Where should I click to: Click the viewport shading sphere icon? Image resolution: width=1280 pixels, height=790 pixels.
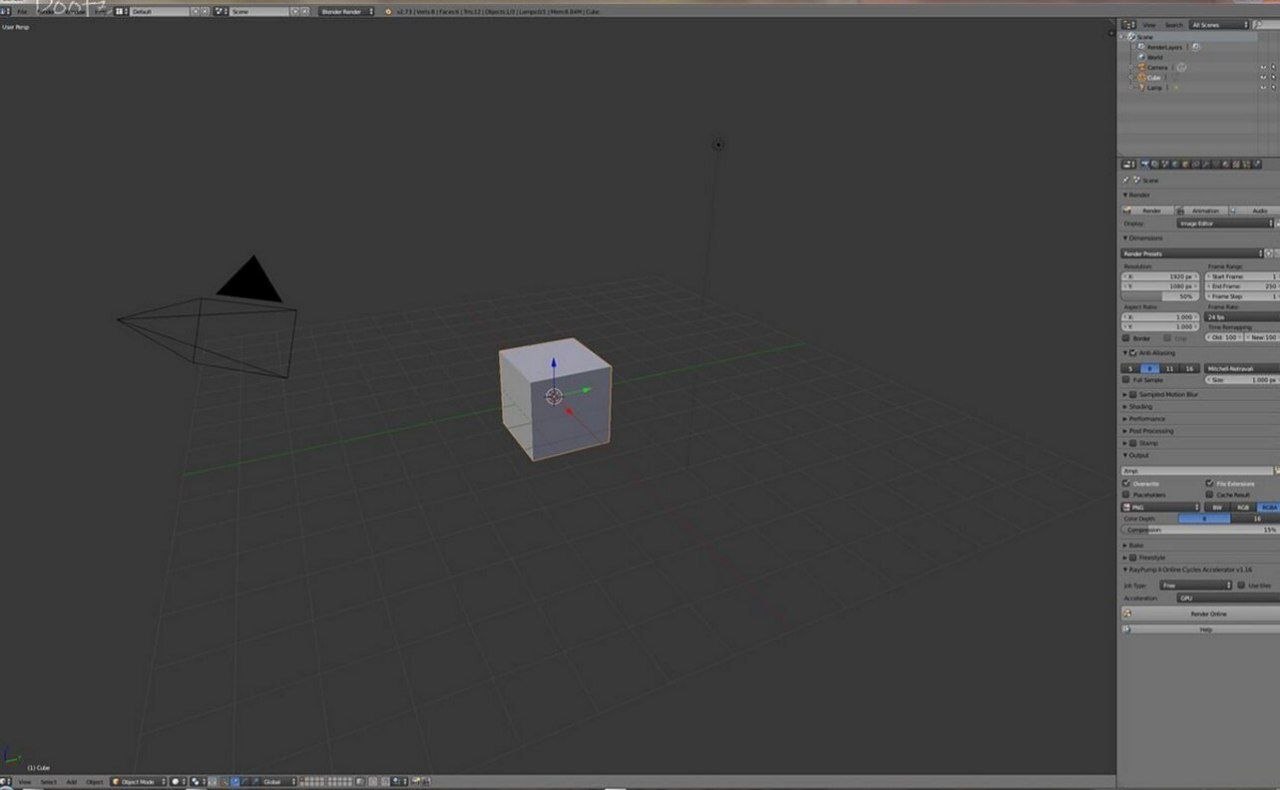[176, 782]
